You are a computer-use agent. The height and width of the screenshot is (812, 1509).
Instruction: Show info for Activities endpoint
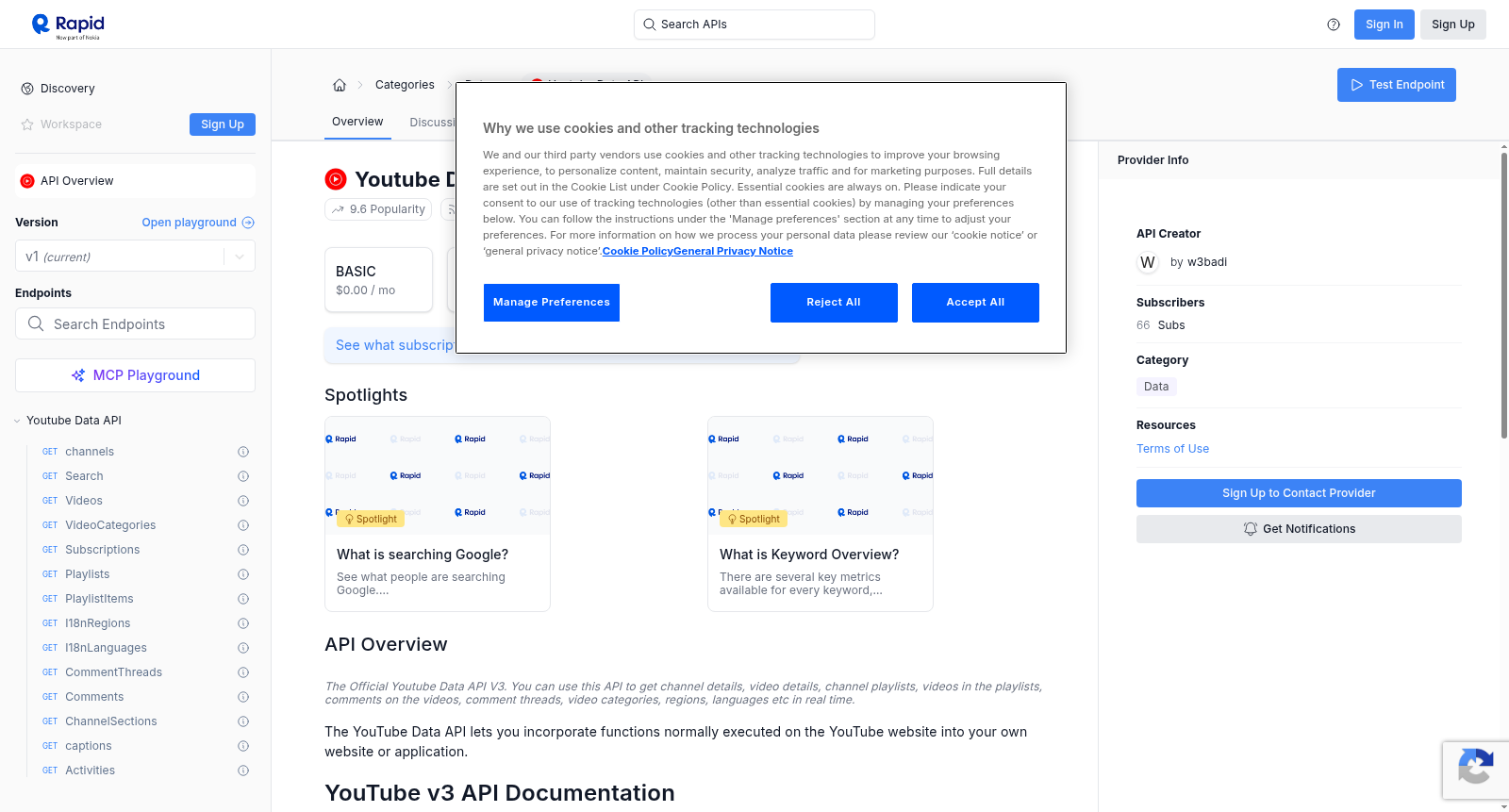[243, 771]
